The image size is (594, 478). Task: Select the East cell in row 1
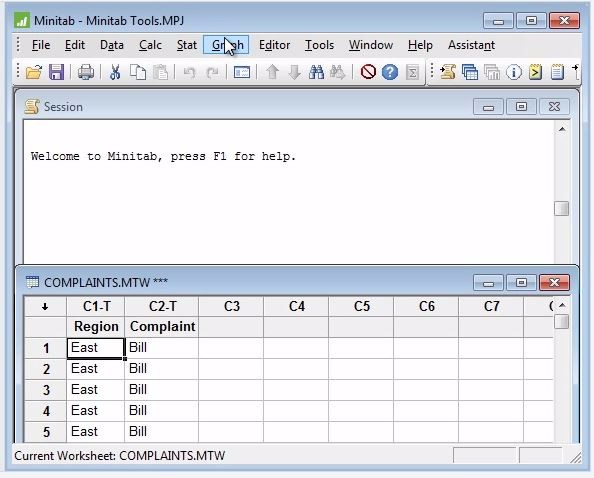95,348
